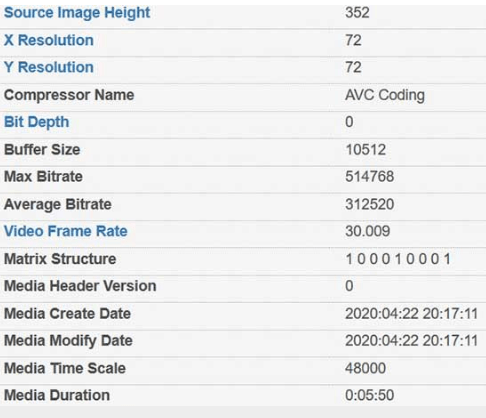Image resolution: width=486 pixels, height=418 pixels.
Task: Open the Source Image Height link
Action: click(77, 13)
